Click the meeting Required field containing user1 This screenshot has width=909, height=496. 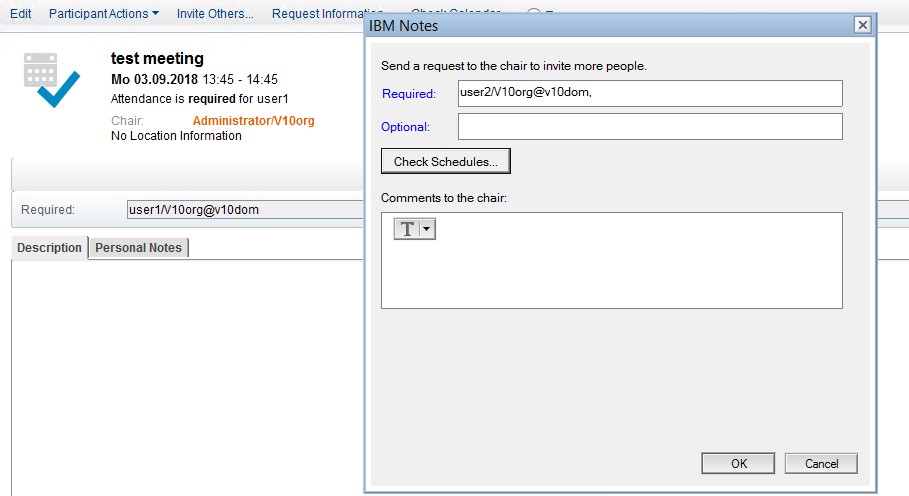(240, 210)
